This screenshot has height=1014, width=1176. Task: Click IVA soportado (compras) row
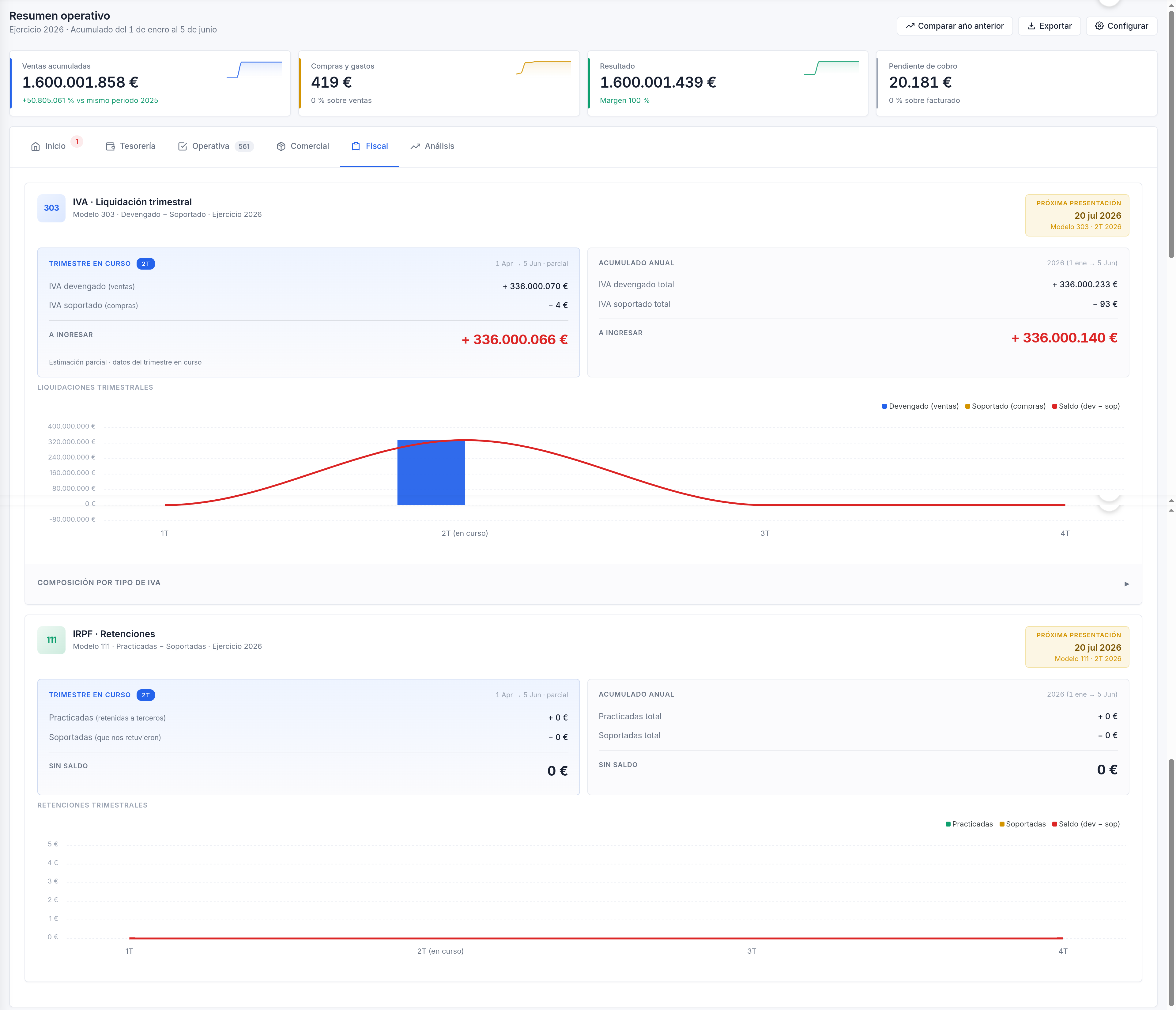pyautogui.click(x=308, y=306)
